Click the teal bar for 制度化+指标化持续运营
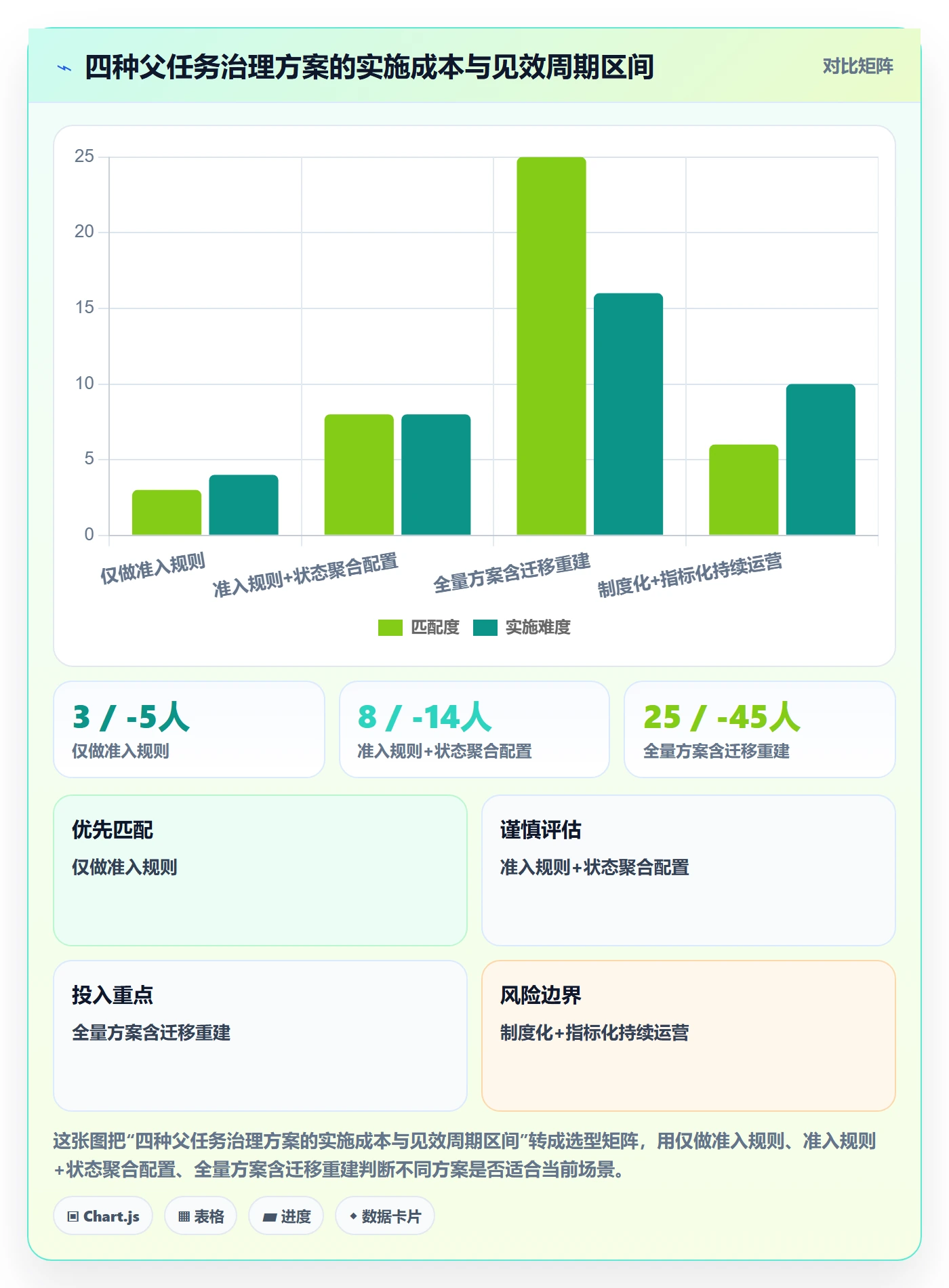 (x=820, y=460)
